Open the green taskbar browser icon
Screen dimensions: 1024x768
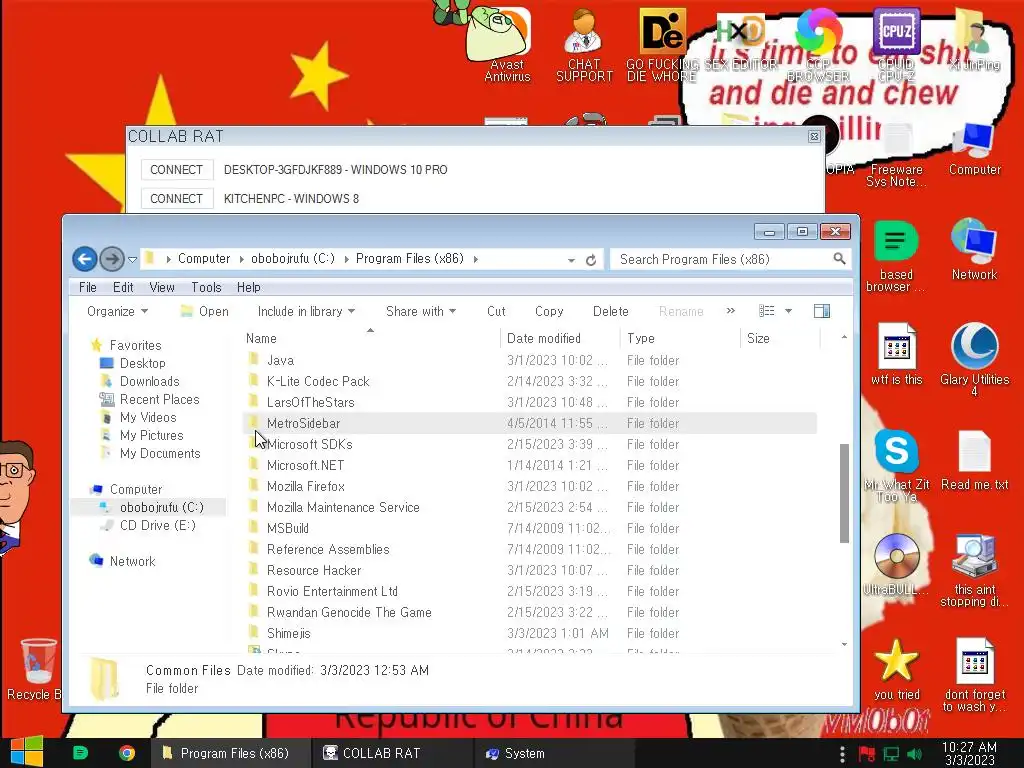[x=80, y=753]
